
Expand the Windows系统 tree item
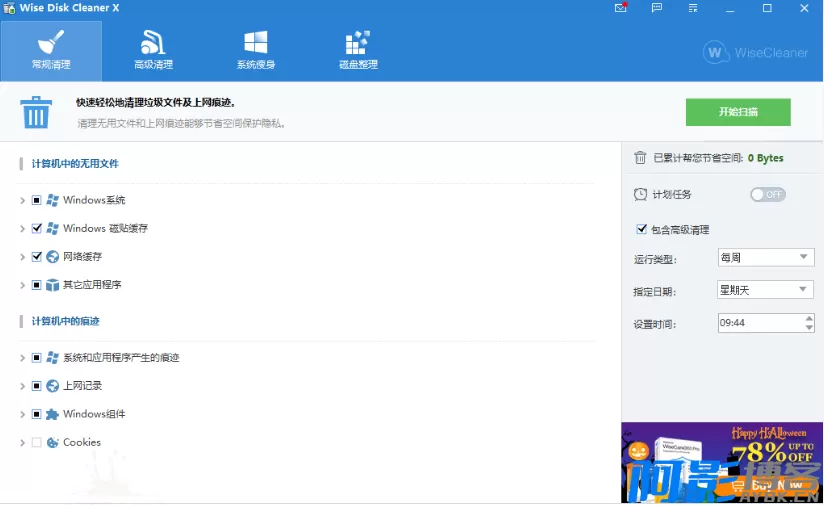(22, 201)
